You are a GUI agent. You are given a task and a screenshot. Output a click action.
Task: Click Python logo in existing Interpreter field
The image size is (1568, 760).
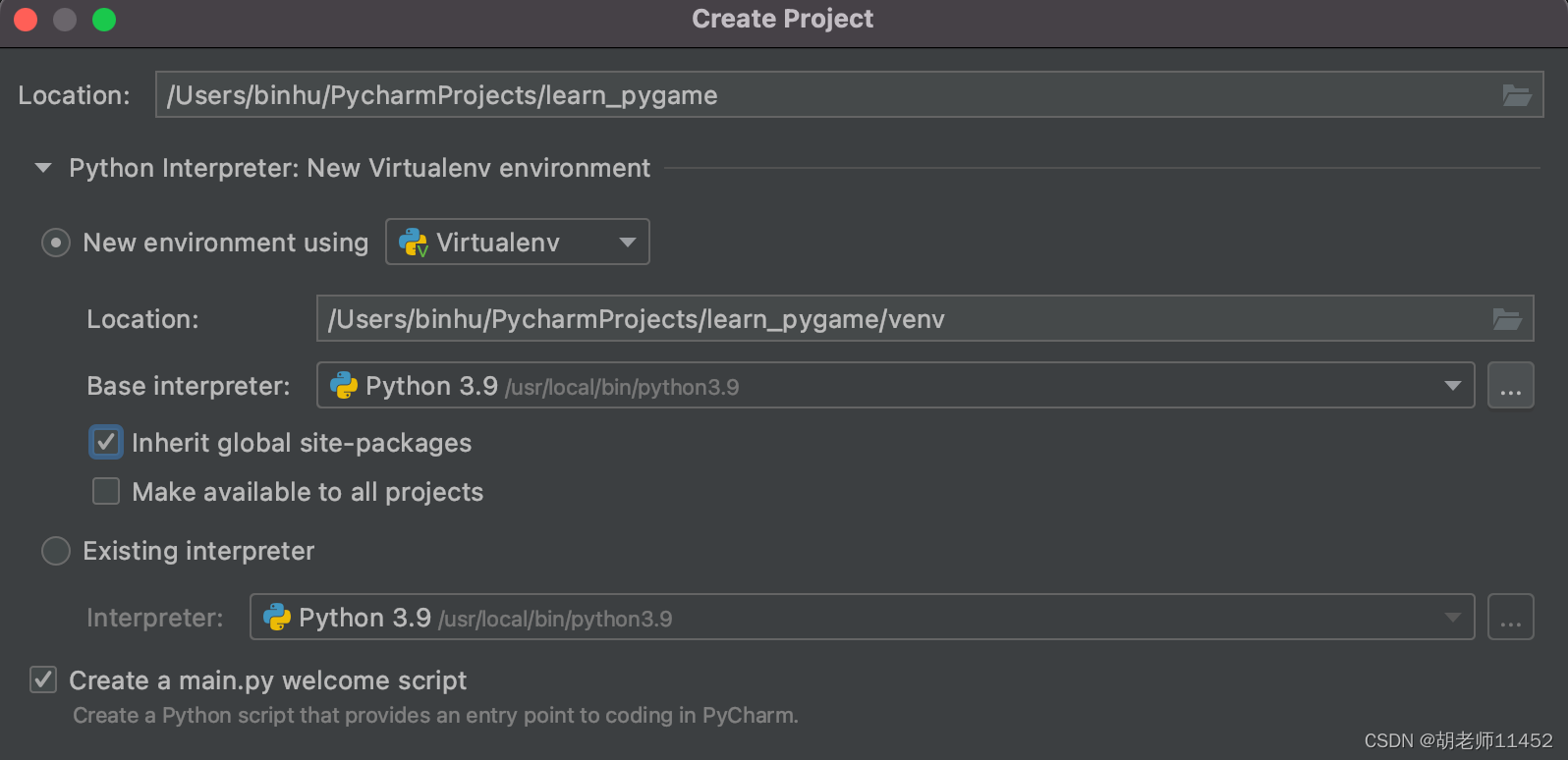coord(277,618)
